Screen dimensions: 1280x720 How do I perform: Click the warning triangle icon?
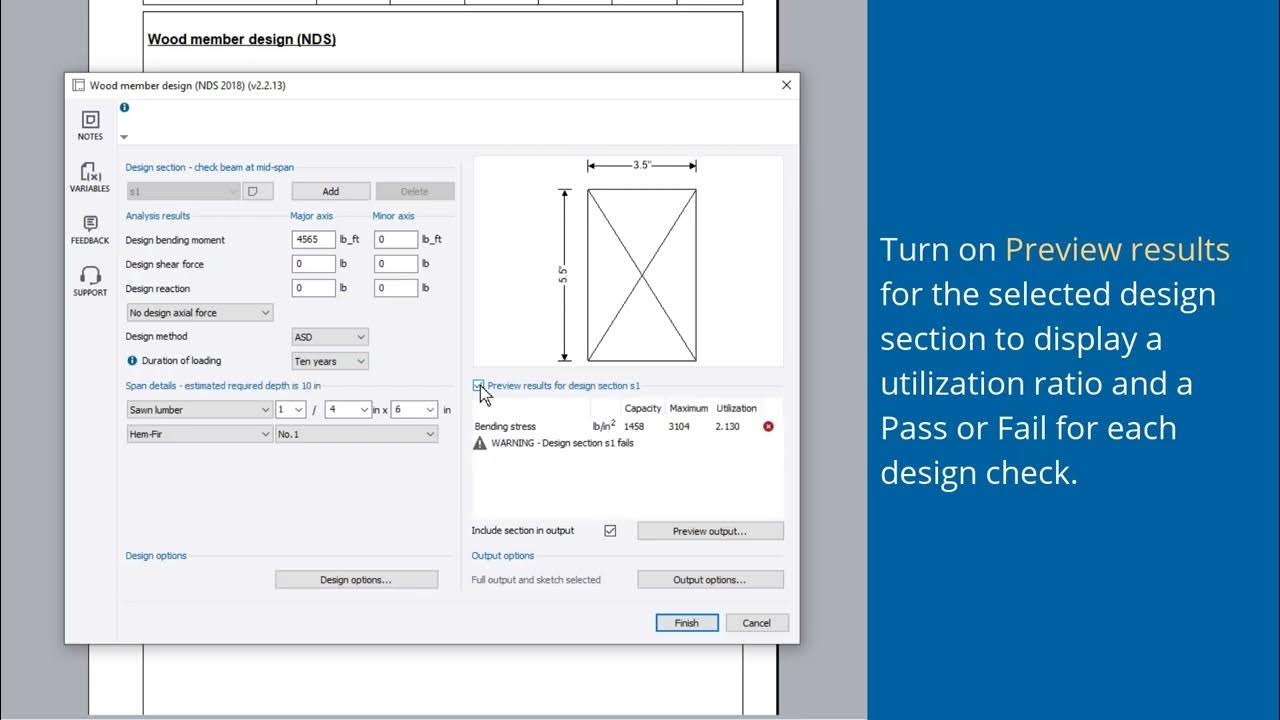pos(480,443)
